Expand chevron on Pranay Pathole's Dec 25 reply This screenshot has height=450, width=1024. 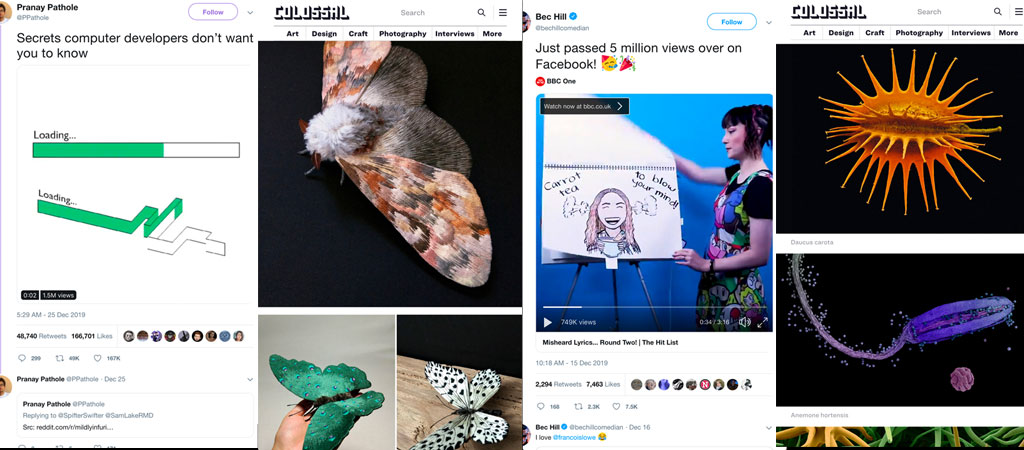[x=250, y=380]
